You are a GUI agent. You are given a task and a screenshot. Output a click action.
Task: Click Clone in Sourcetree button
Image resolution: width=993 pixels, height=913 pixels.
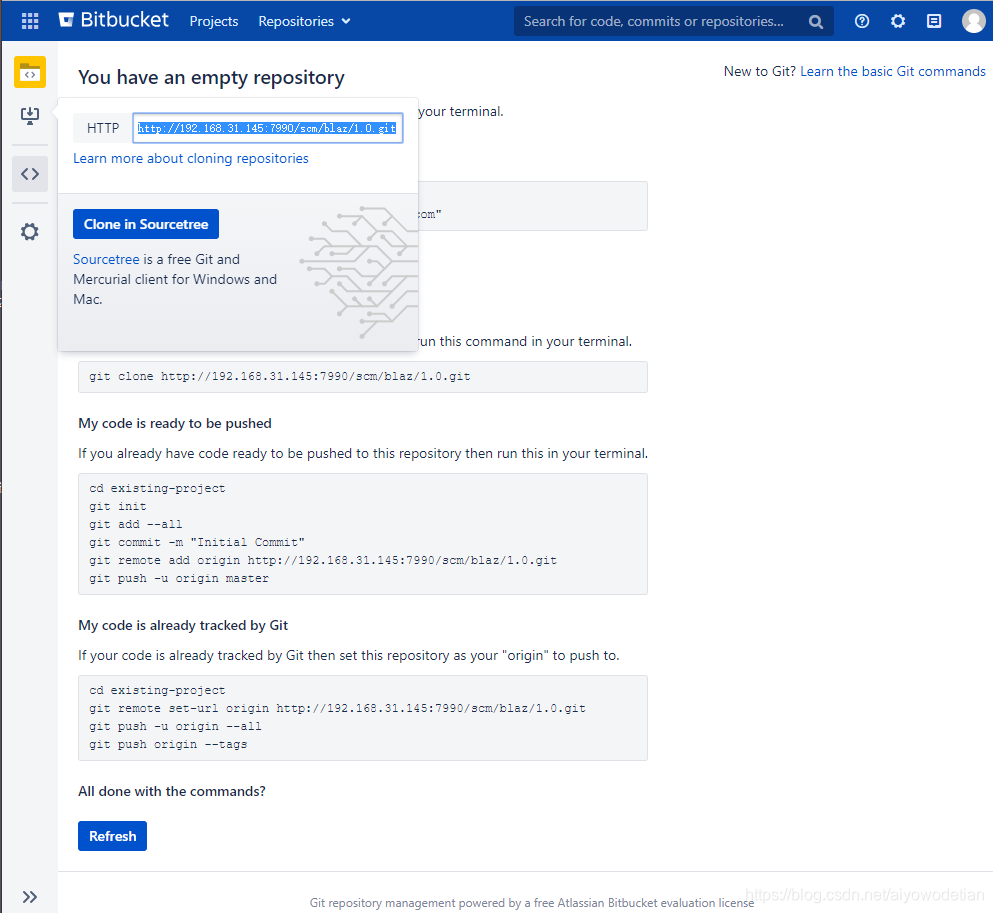(x=146, y=224)
